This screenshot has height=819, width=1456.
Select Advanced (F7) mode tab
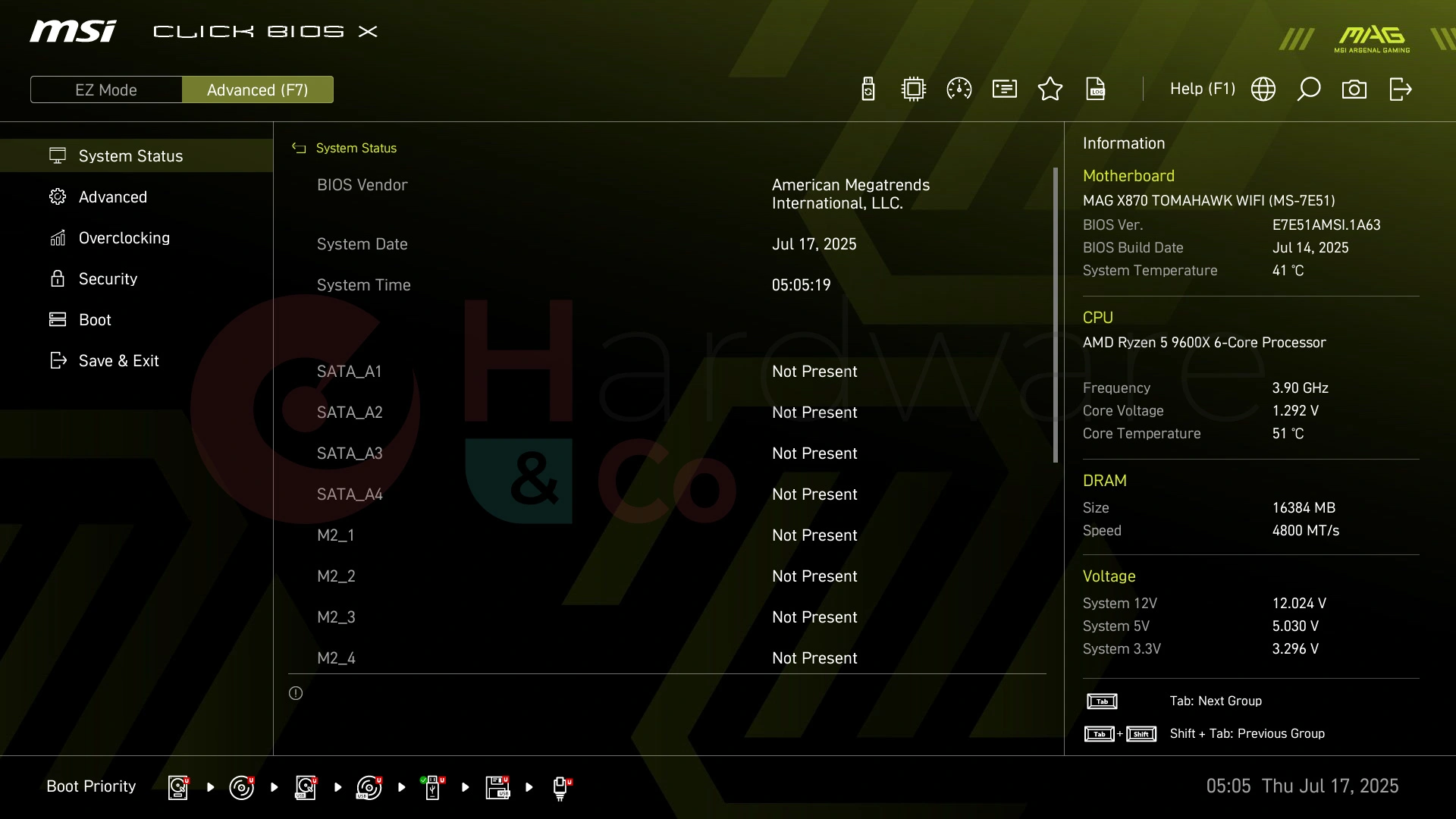click(x=258, y=89)
